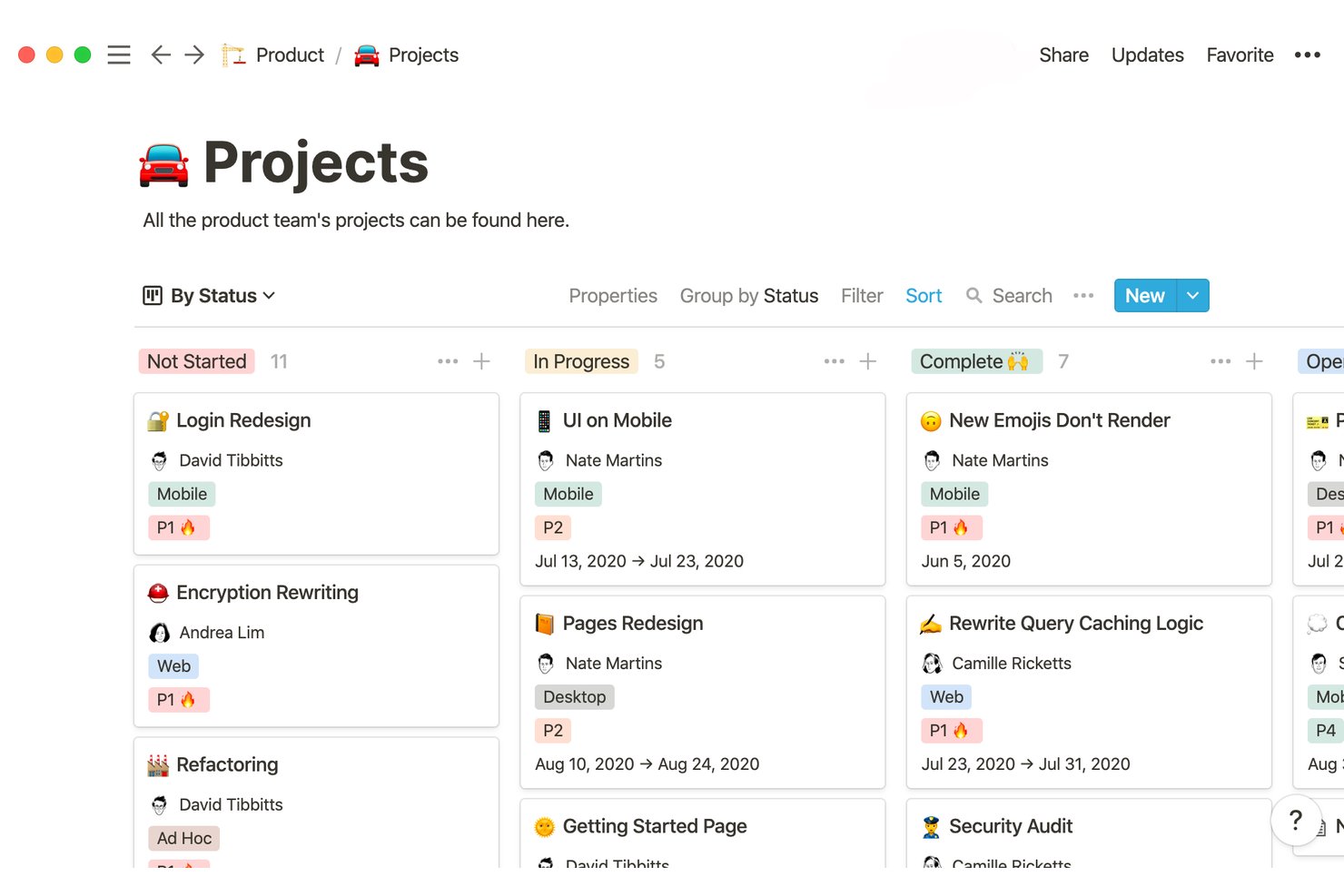The image size is (1344, 896).
Task: Open the Encryption Rewriting card
Action: coord(316,646)
